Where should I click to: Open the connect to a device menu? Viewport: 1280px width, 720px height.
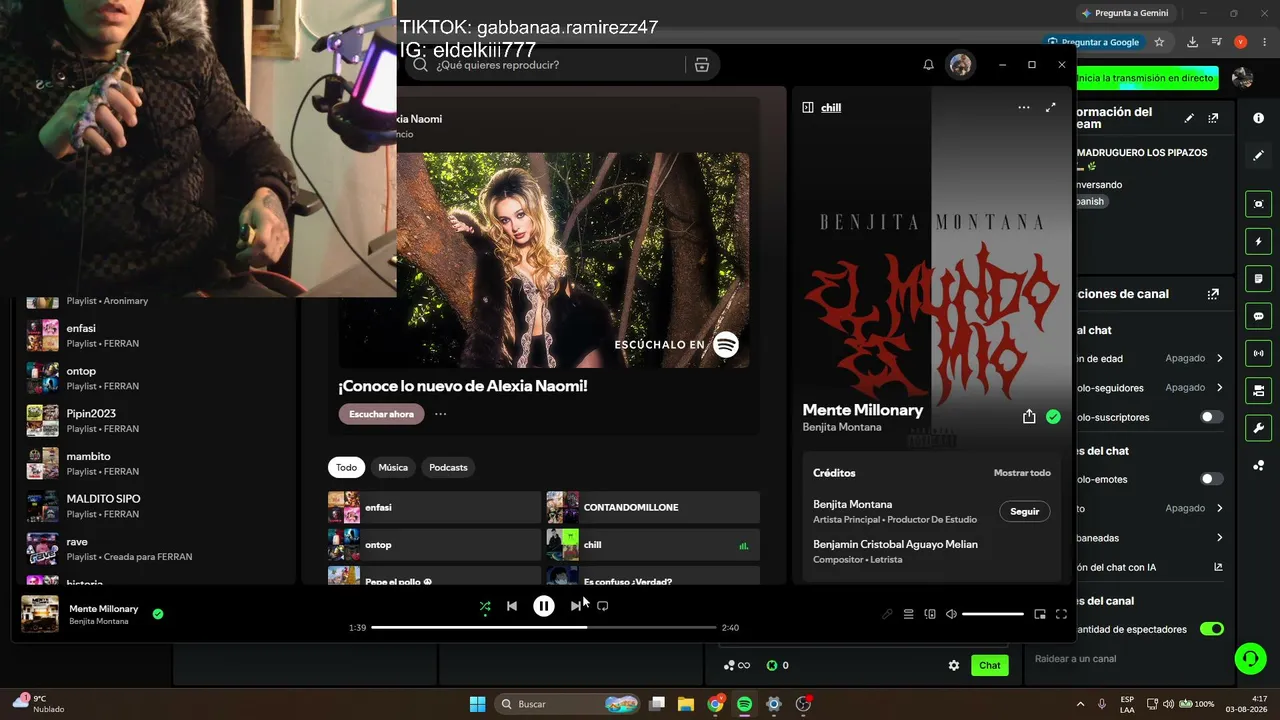(930, 614)
